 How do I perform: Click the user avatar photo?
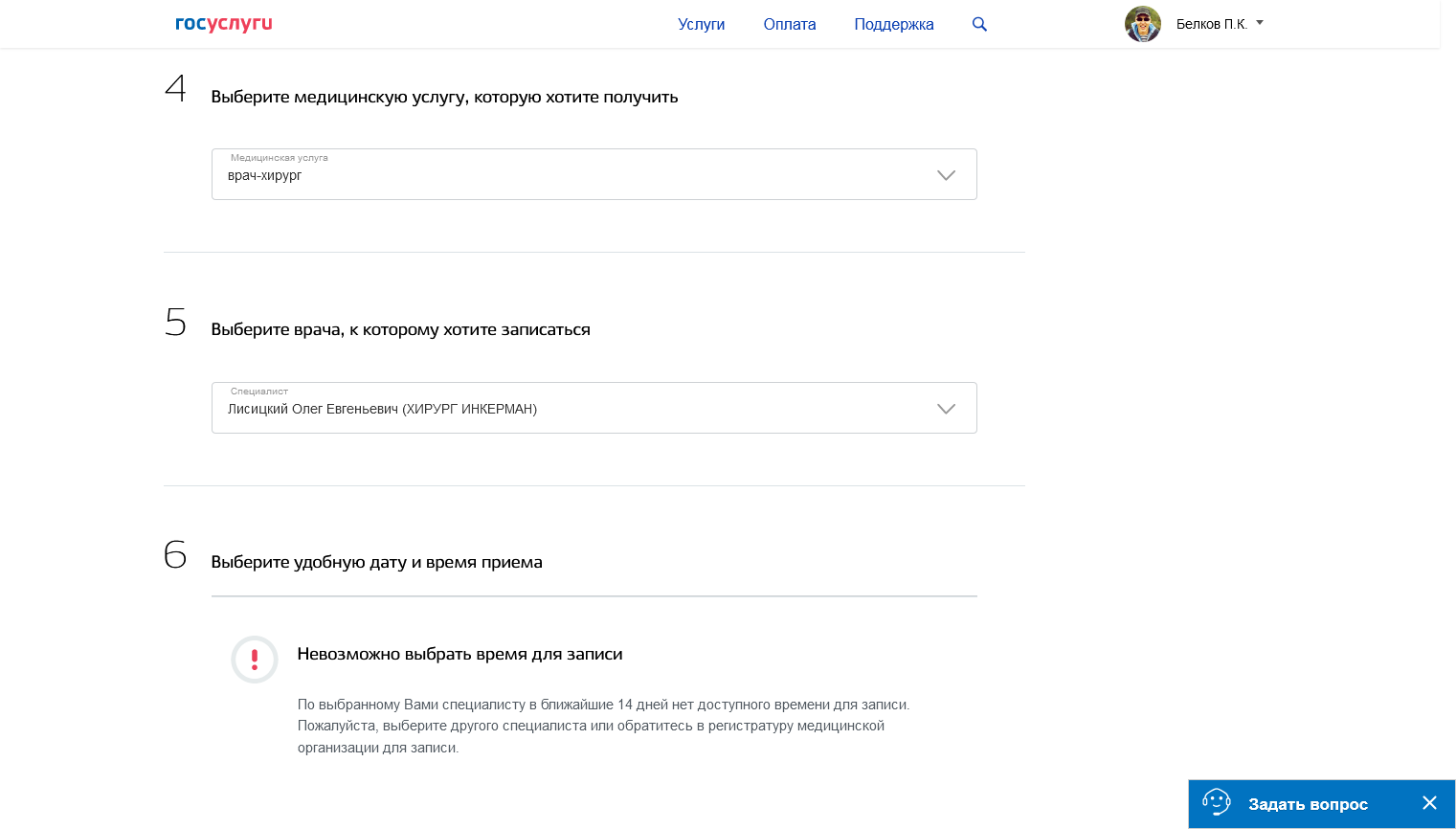[x=1142, y=24]
